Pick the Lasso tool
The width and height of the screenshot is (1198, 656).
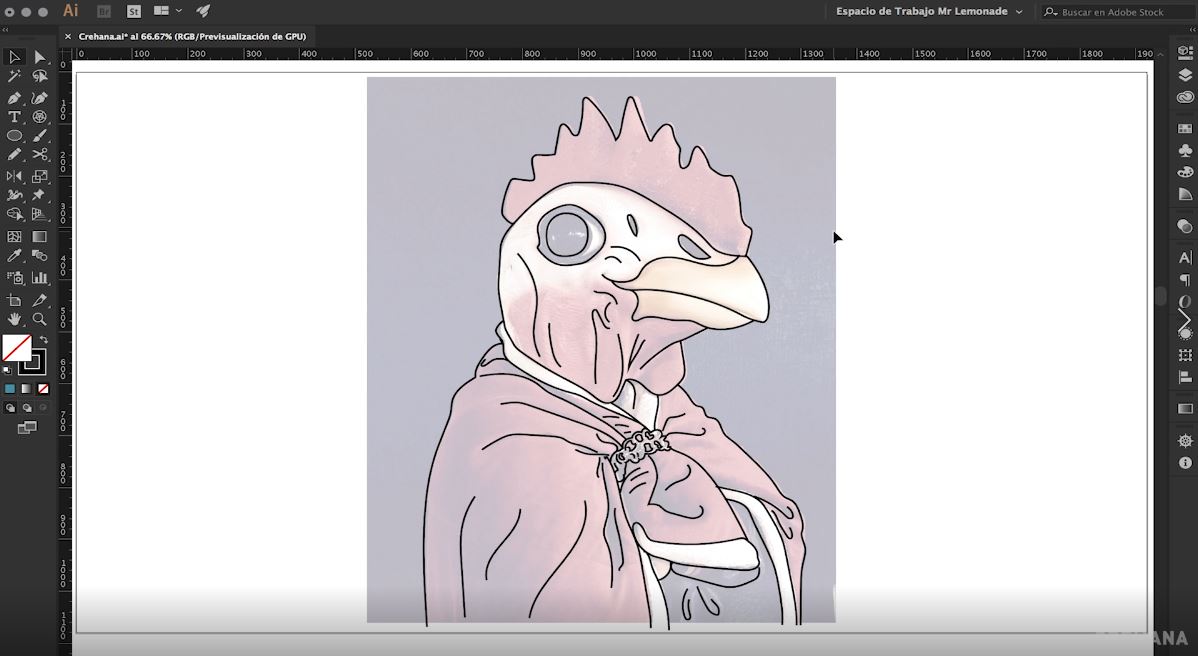point(39,76)
